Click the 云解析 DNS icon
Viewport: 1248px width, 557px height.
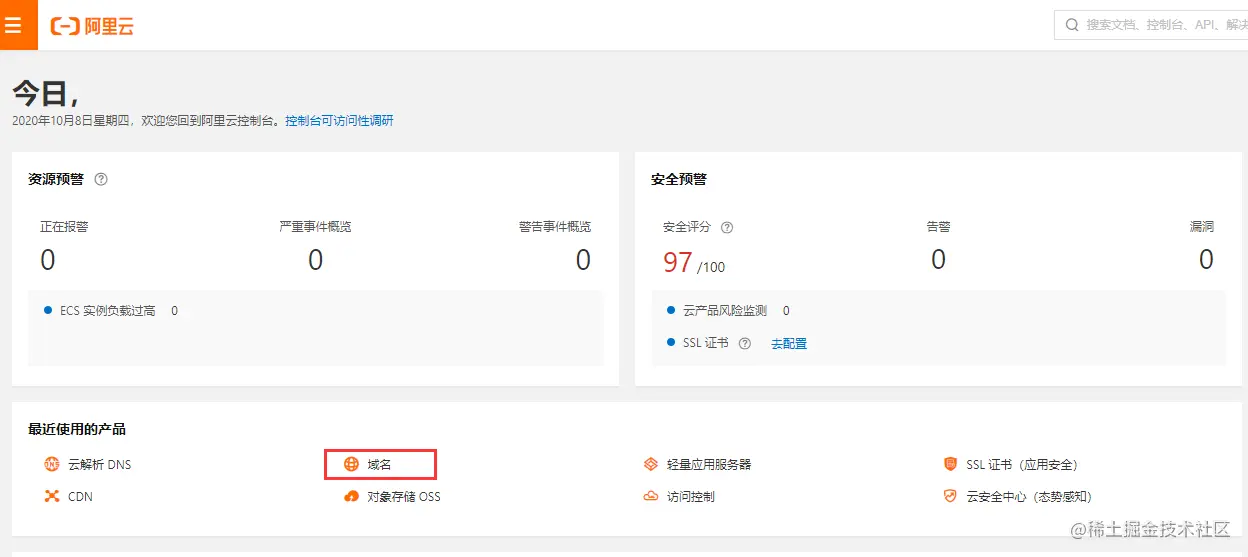point(52,464)
